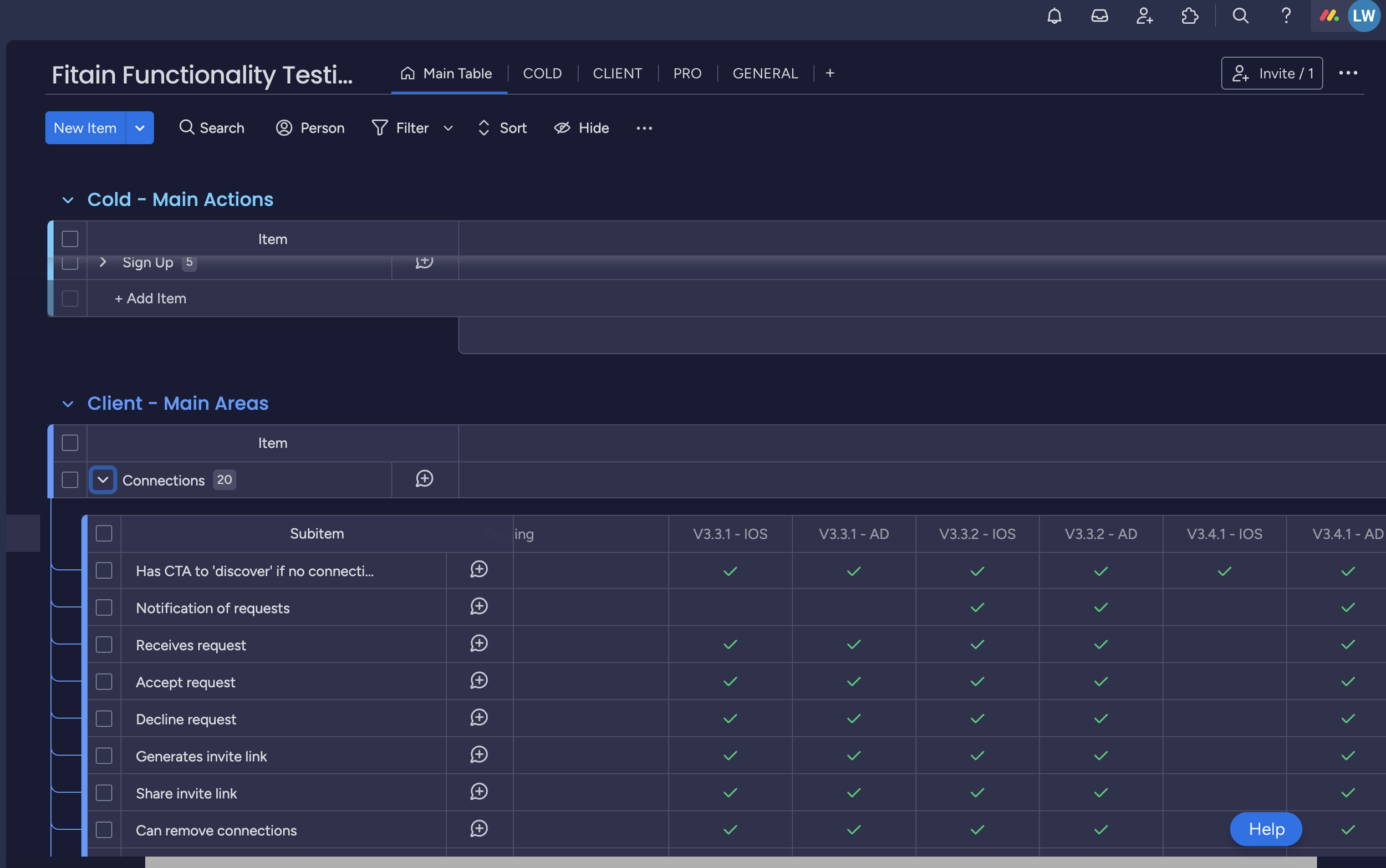Click the V3.3.2 - AD column header
The height and width of the screenshot is (868, 1386).
pyautogui.click(x=1100, y=534)
